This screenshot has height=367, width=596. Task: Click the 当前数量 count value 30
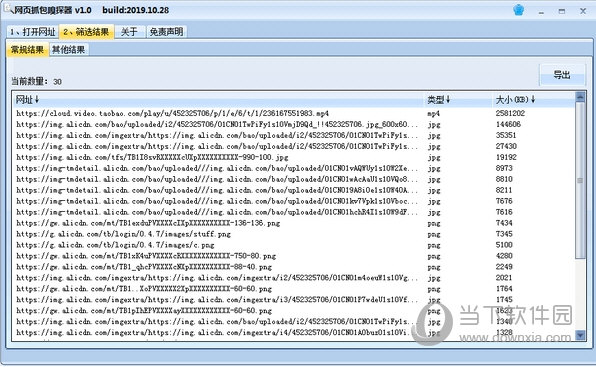pyautogui.click(x=57, y=82)
